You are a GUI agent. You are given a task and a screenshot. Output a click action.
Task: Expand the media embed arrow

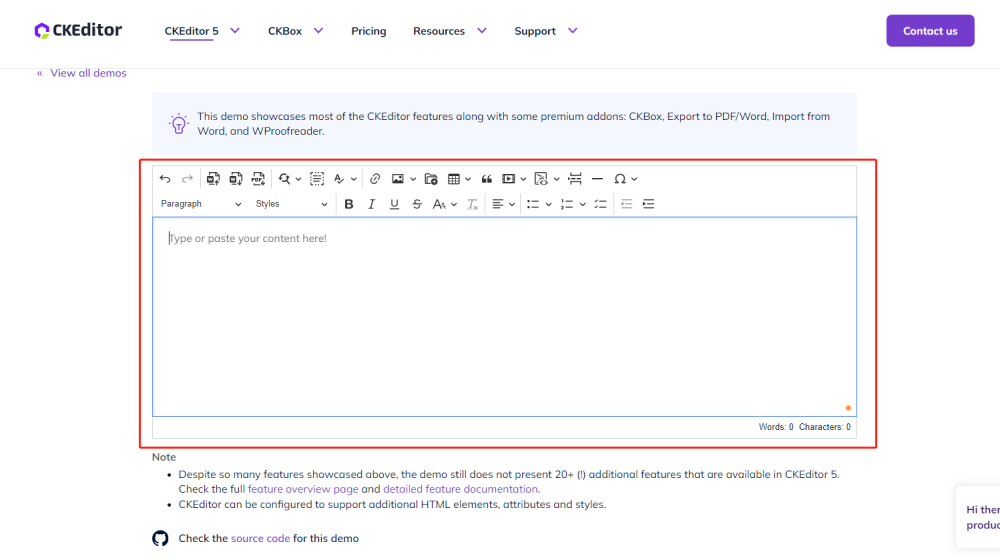point(523,179)
